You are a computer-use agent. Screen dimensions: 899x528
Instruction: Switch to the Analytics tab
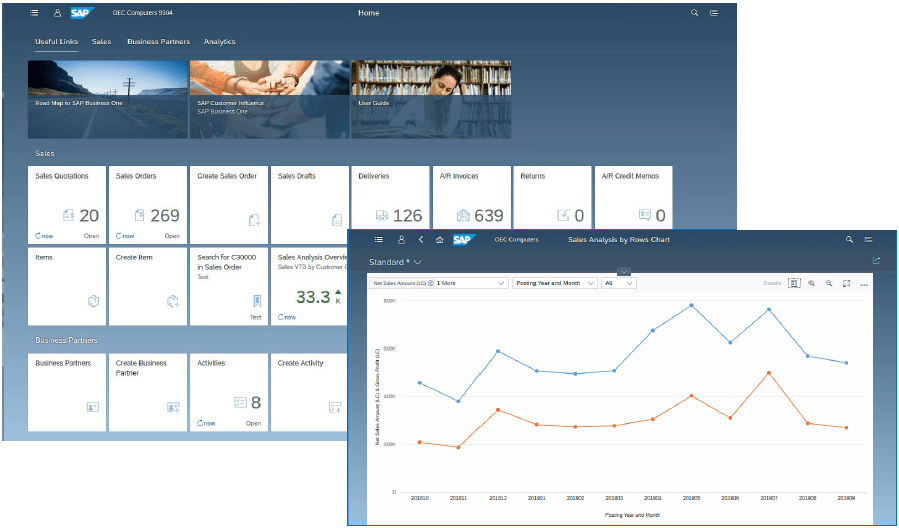pyautogui.click(x=220, y=42)
